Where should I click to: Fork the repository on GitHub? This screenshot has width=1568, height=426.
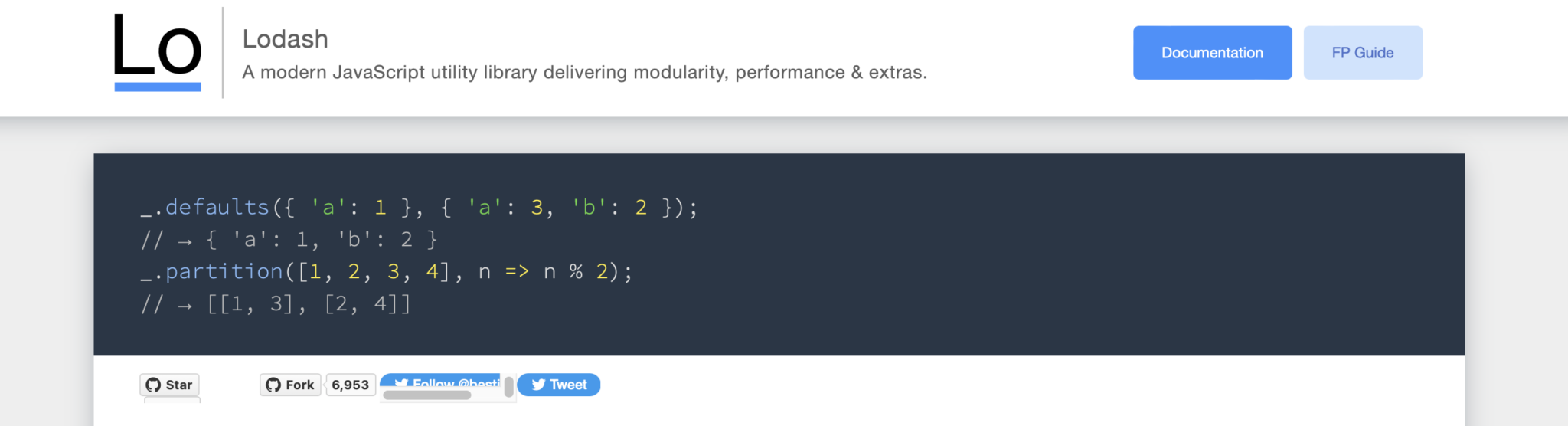coord(290,385)
